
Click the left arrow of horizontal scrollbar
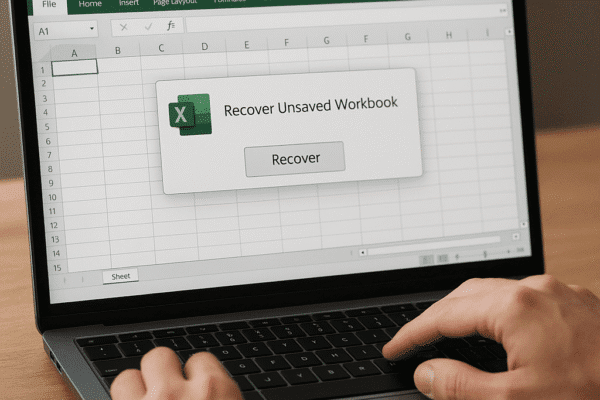[x=362, y=253]
